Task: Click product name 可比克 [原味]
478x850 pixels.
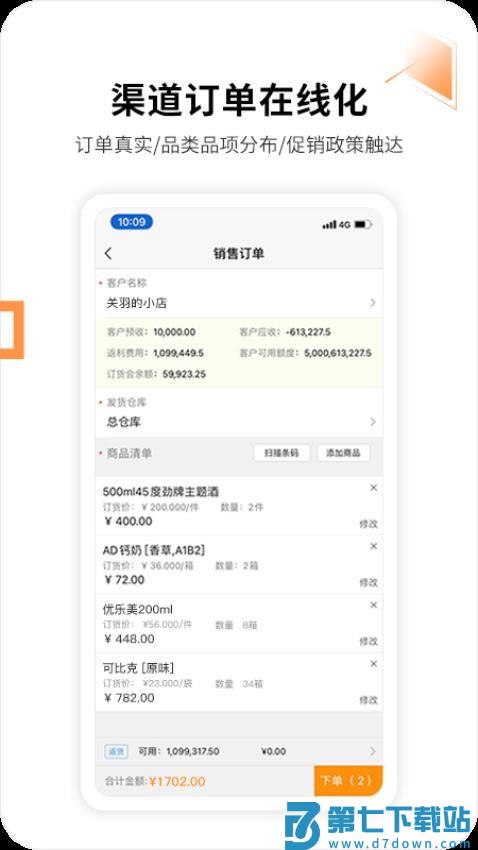Action: click(138, 668)
